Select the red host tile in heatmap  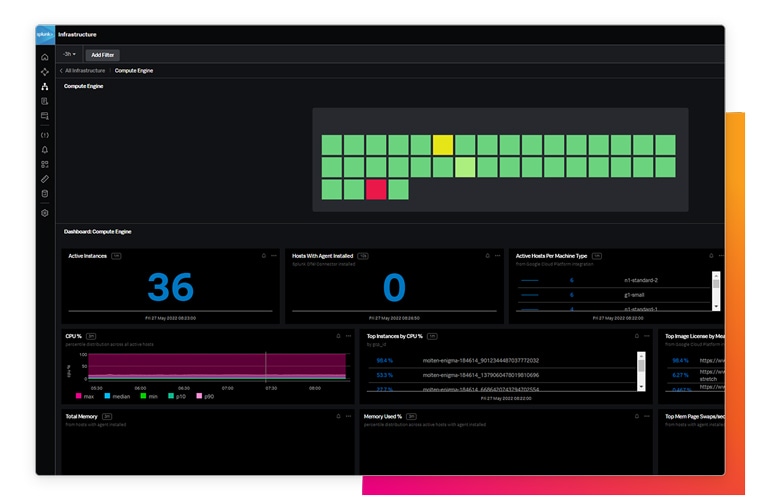coord(376,189)
